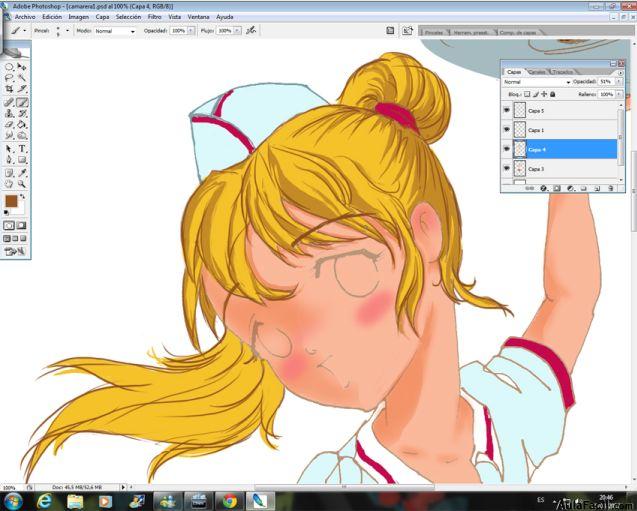Swap foreground and background colors
This screenshot has width=637, height=511.
(x=22, y=196)
